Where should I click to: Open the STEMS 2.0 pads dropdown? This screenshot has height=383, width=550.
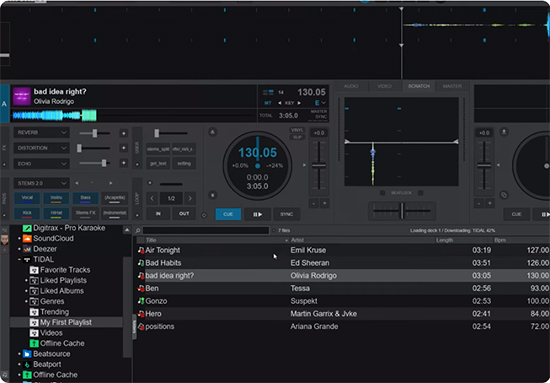[x=41, y=183]
